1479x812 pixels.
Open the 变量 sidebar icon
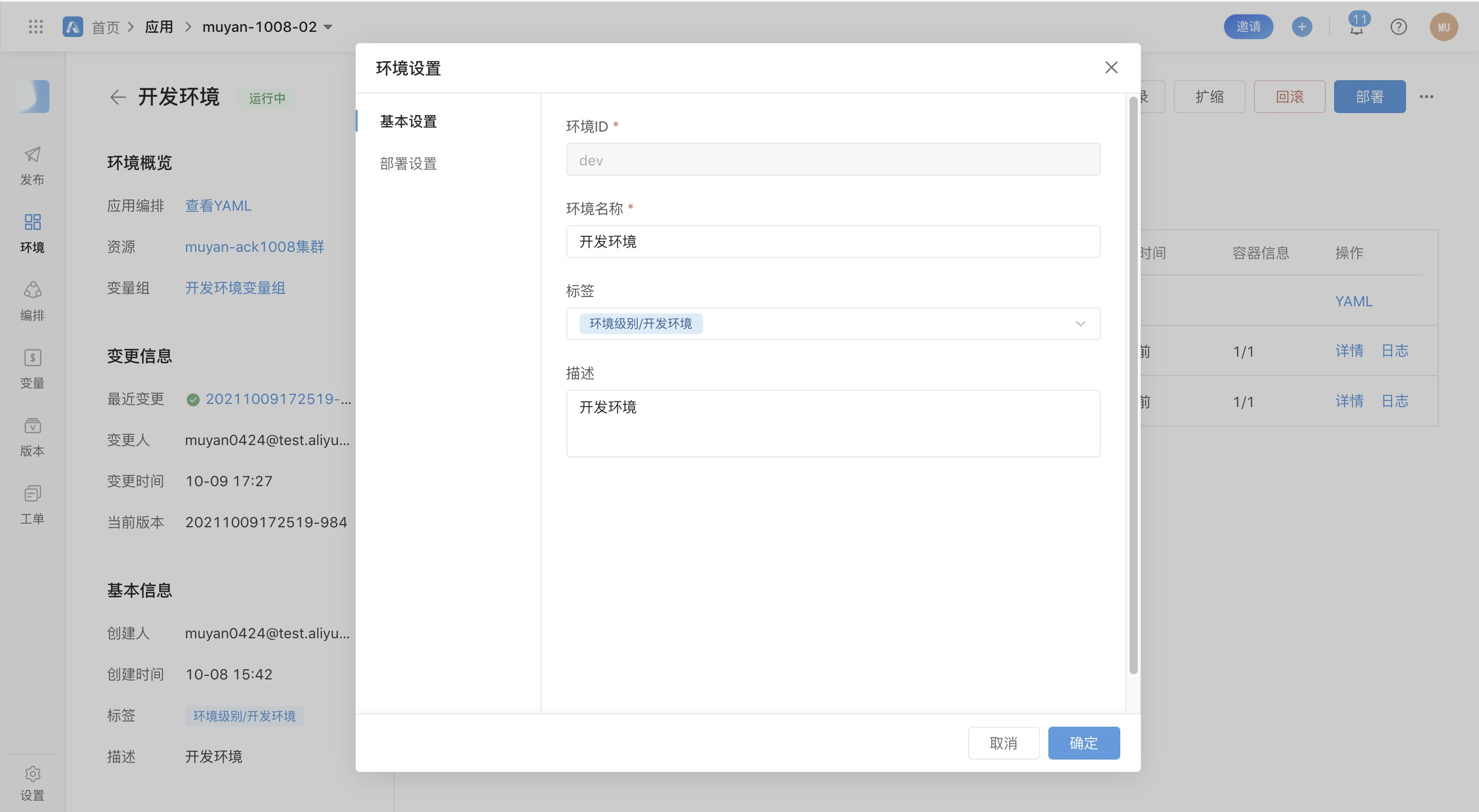point(32,357)
